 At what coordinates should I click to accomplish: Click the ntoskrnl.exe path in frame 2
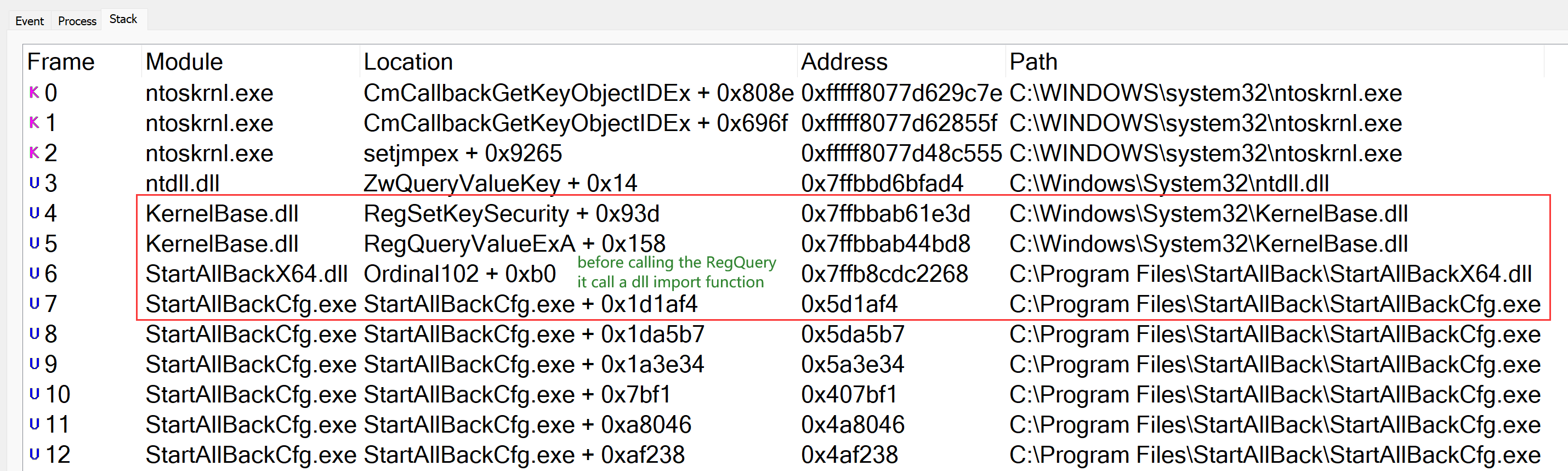point(1205,154)
